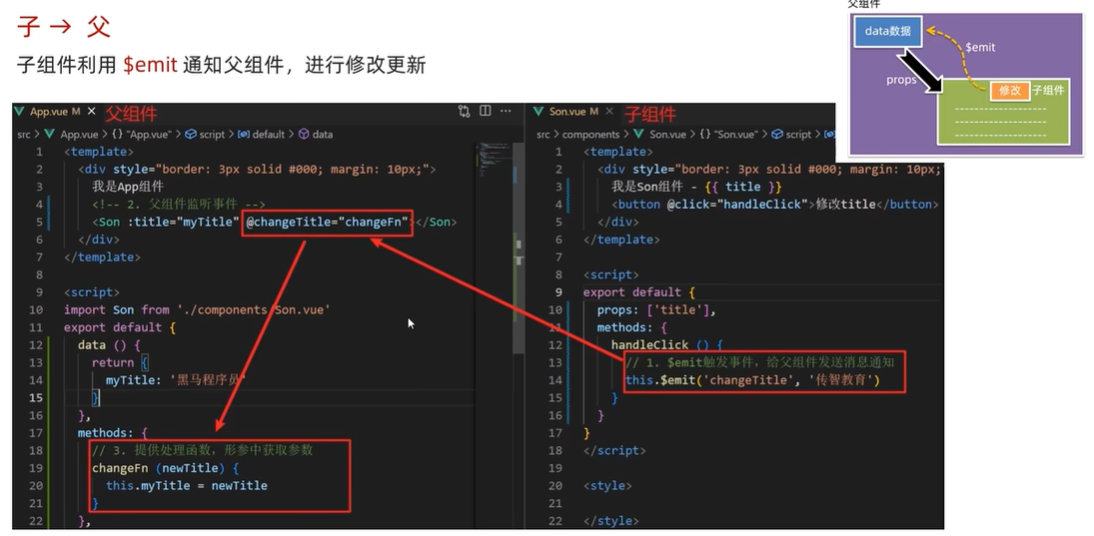Click '<style>' opening tag in Son.vue
This screenshot has height=536, width=1094.
[607, 486]
